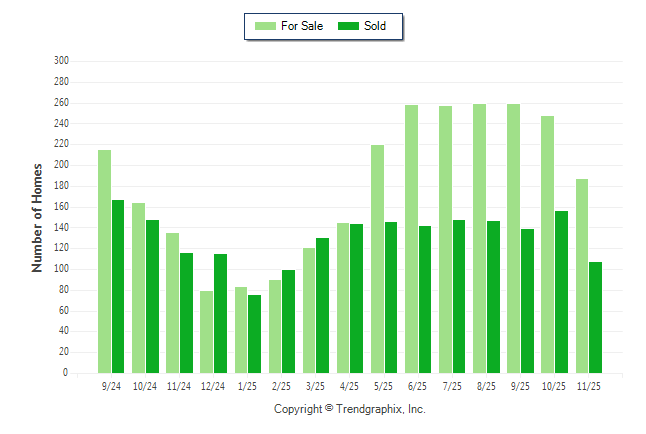This screenshot has width=646, height=434.
Task: Click the 7/25 x-axis label
Action: click(451, 386)
